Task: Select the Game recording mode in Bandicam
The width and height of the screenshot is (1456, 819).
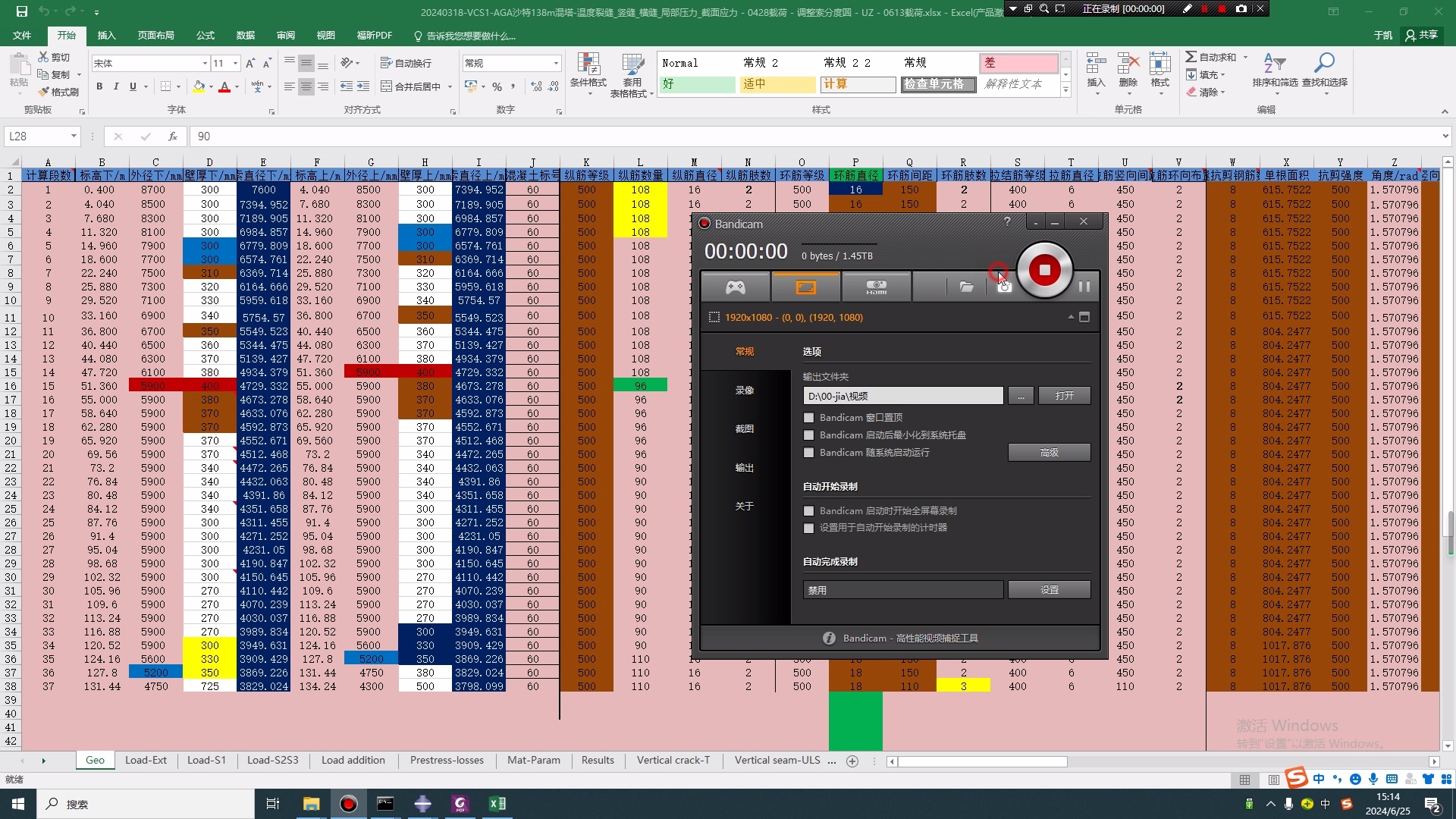Action: tap(735, 286)
